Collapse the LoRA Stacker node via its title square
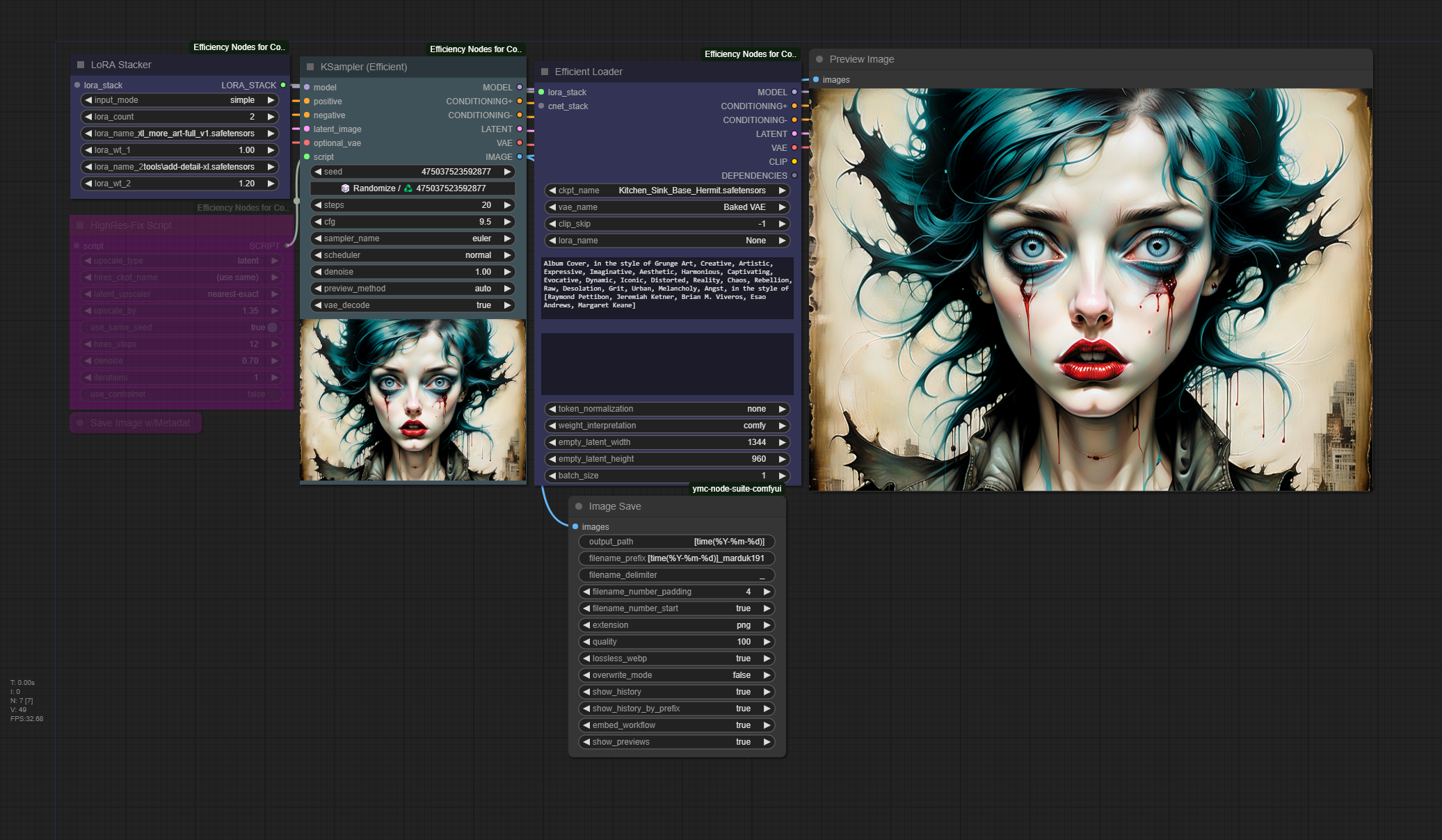This screenshot has width=1442, height=840. coord(81,65)
